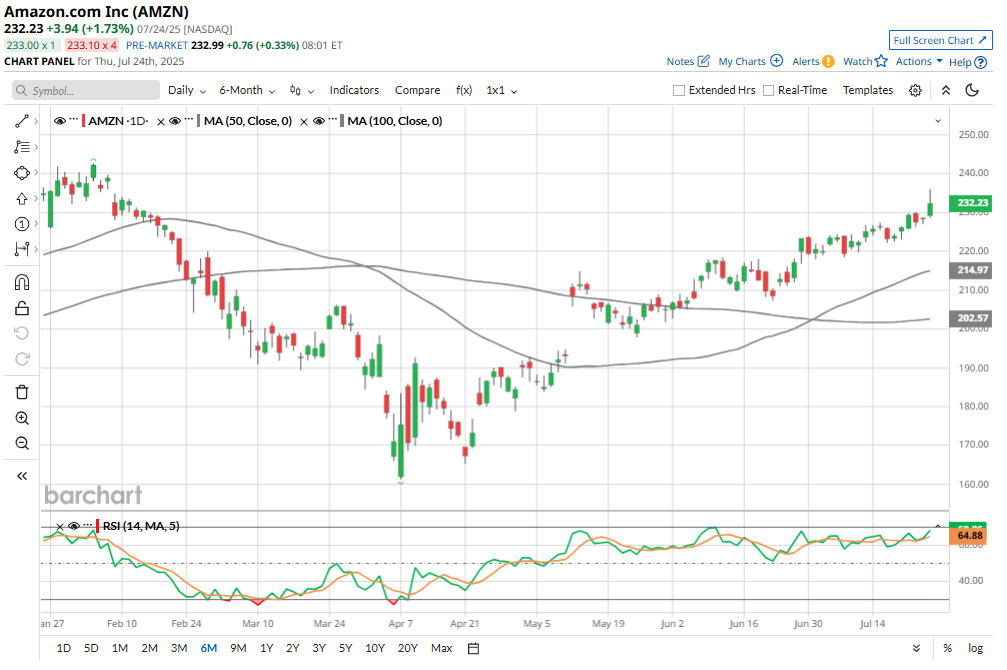Select the 3M time range

pos(179,648)
